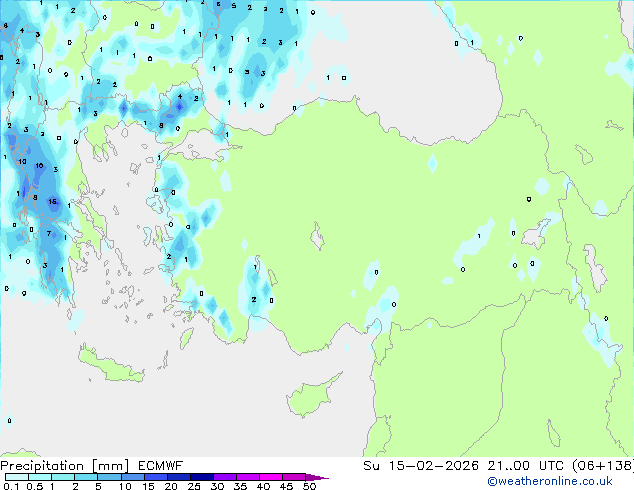Click the 20–25 mm dark blue swatch
This screenshot has width=634, height=490.
pyautogui.click(x=178, y=477)
